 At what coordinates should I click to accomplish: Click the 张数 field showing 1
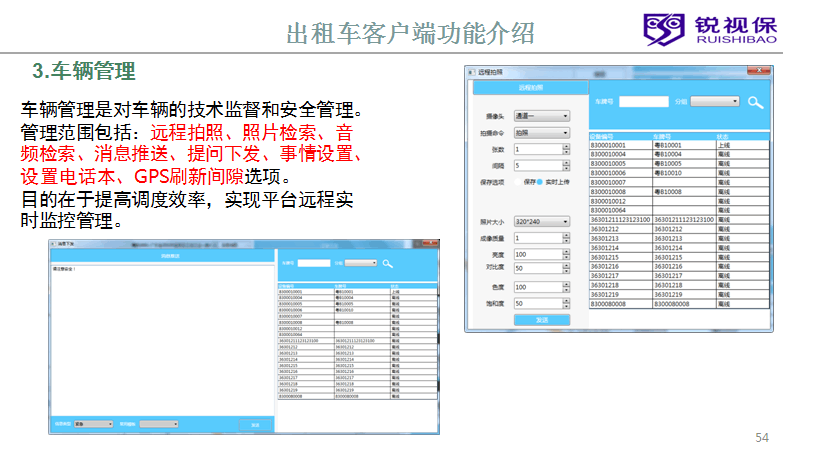tap(538, 150)
